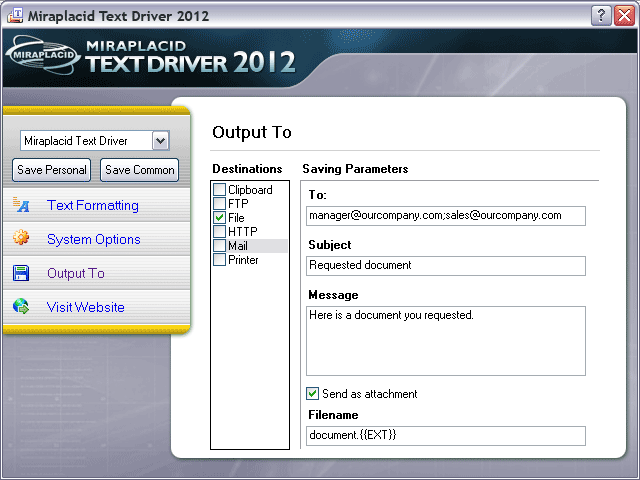Open the Text Formatting section

[x=93, y=205]
